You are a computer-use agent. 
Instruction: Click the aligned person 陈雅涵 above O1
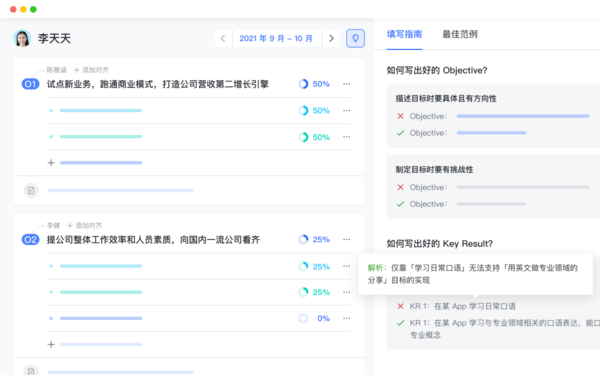(x=57, y=70)
